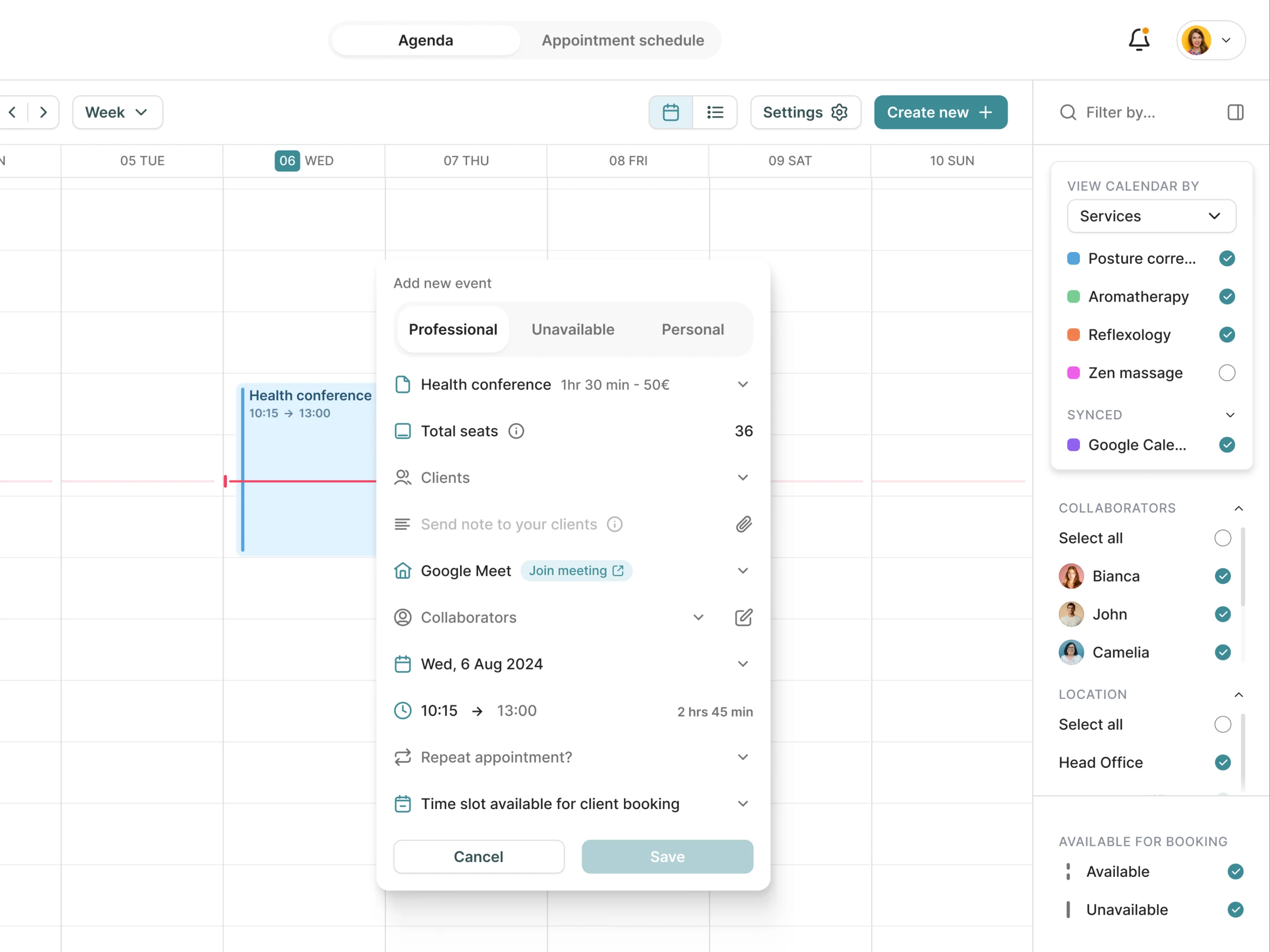Uncheck Google Calendar sync

click(x=1227, y=445)
